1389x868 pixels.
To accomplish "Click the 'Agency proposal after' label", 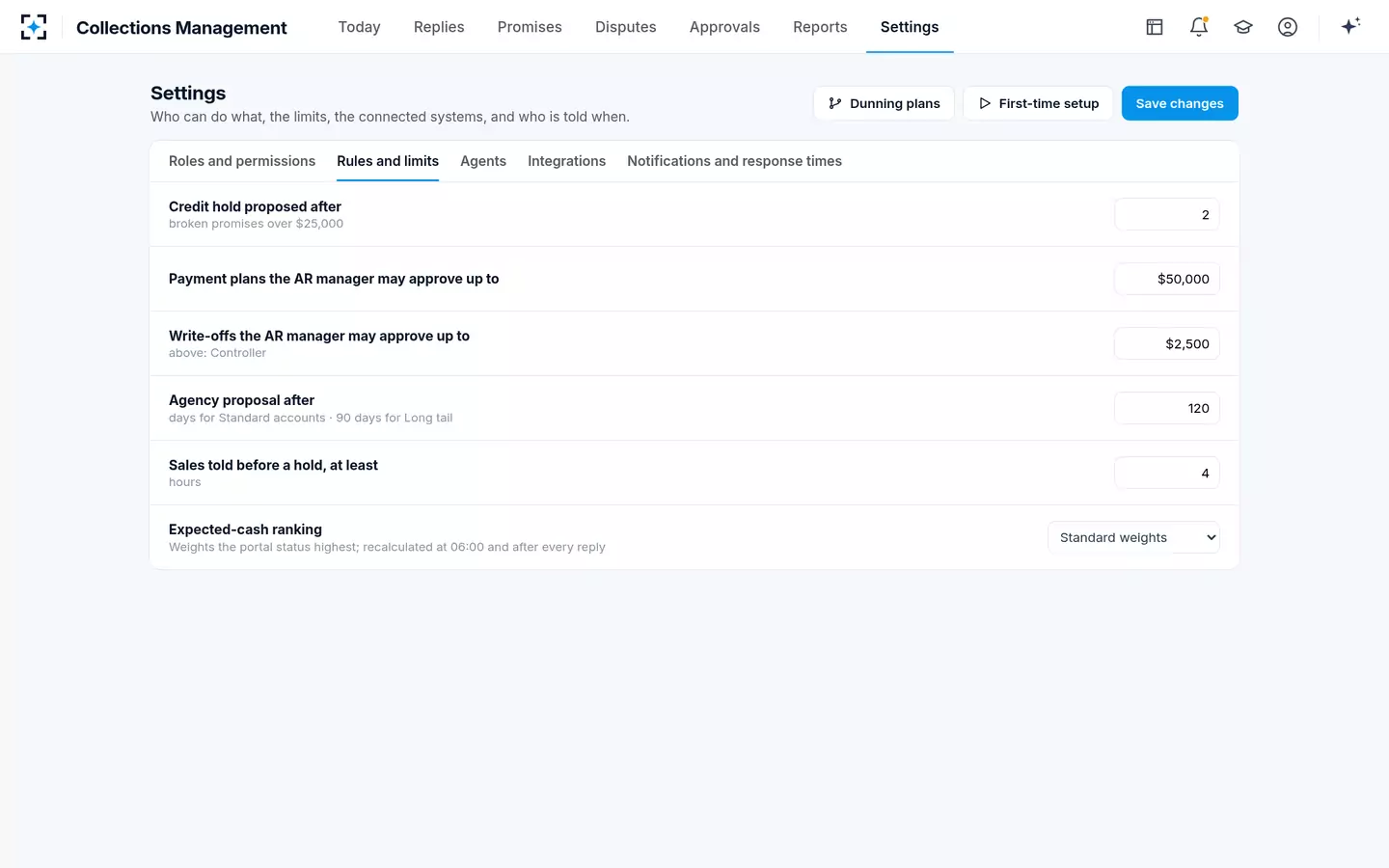I will click(x=241, y=400).
